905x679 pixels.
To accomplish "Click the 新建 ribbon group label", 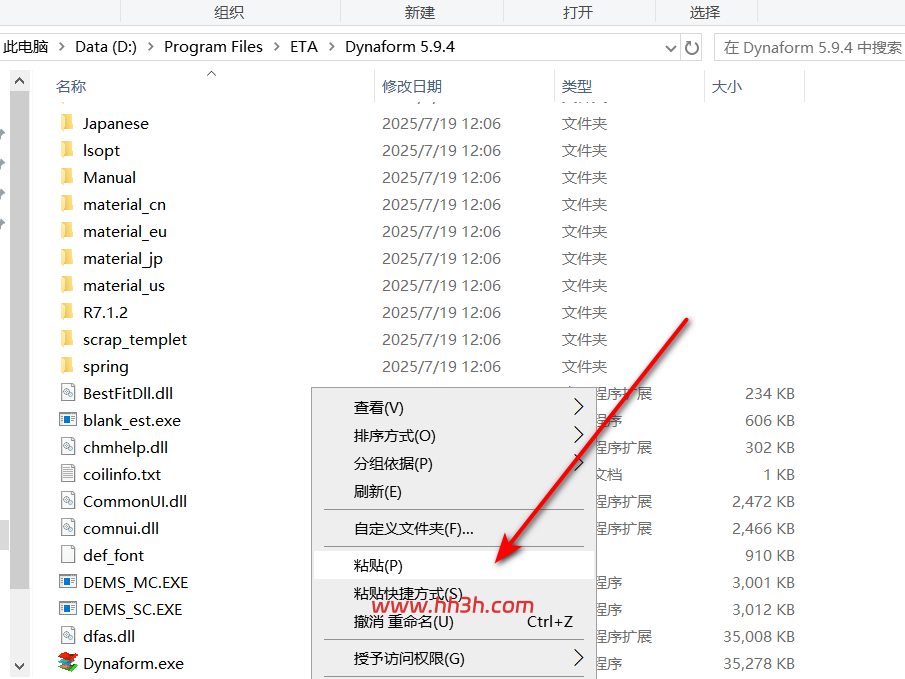I will coord(420,12).
